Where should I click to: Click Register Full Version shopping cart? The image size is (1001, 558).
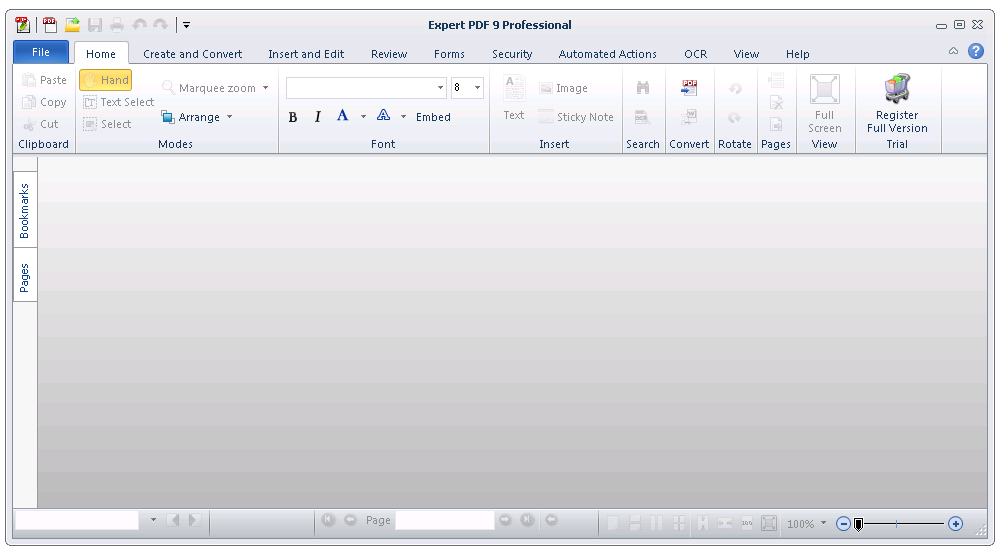(x=897, y=103)
